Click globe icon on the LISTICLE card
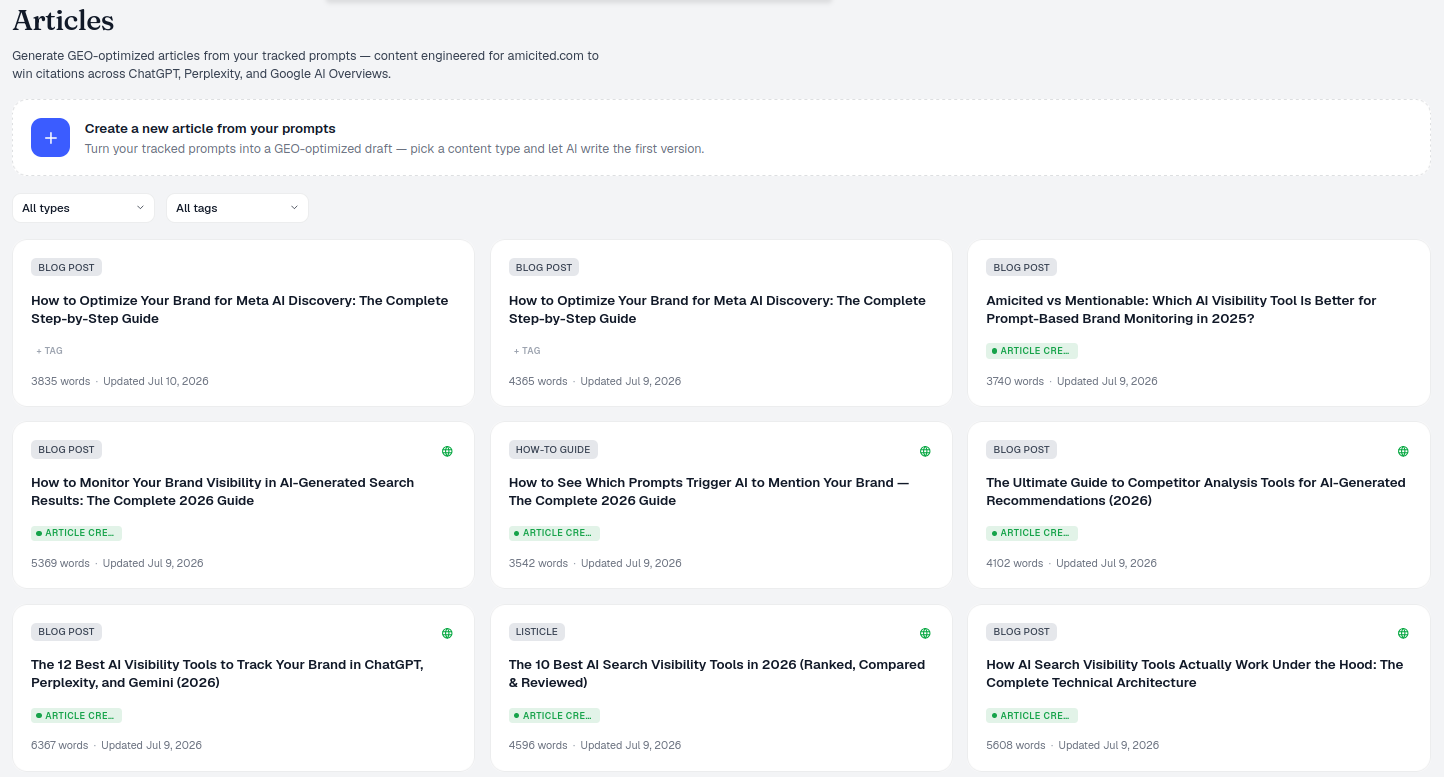The image size is (1444, 777). click(925, 633)
